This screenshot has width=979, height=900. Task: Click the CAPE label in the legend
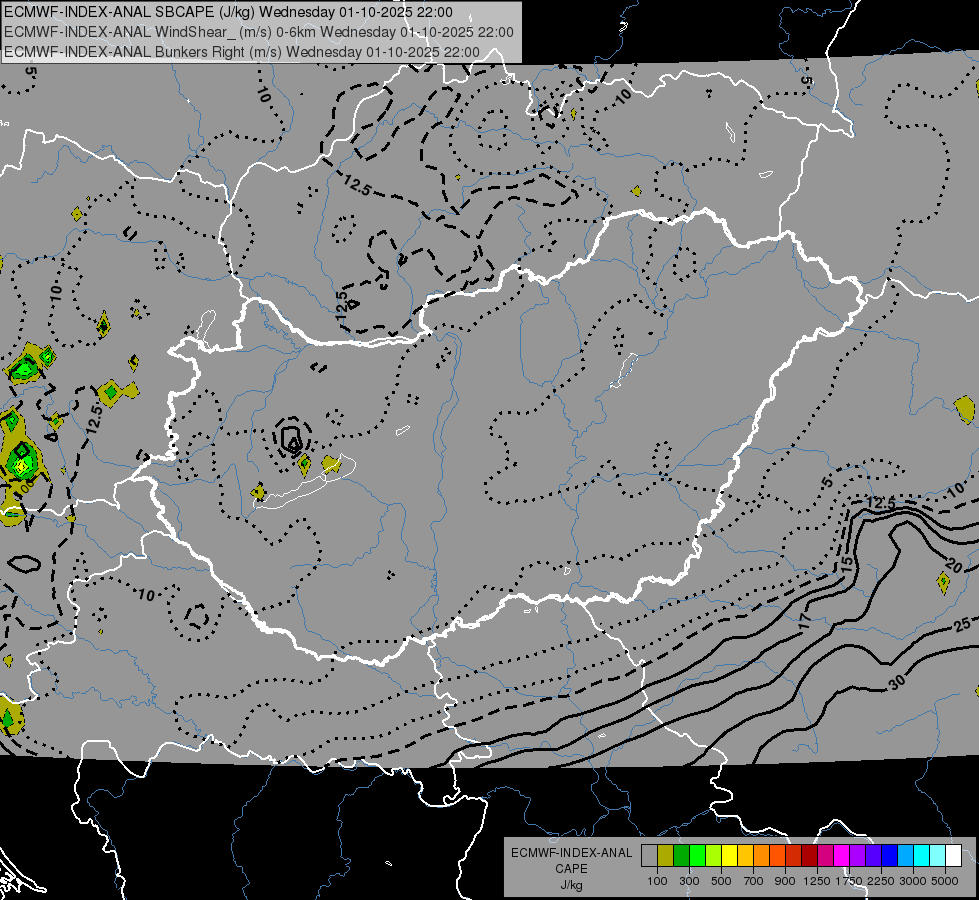tap(571, 869)
